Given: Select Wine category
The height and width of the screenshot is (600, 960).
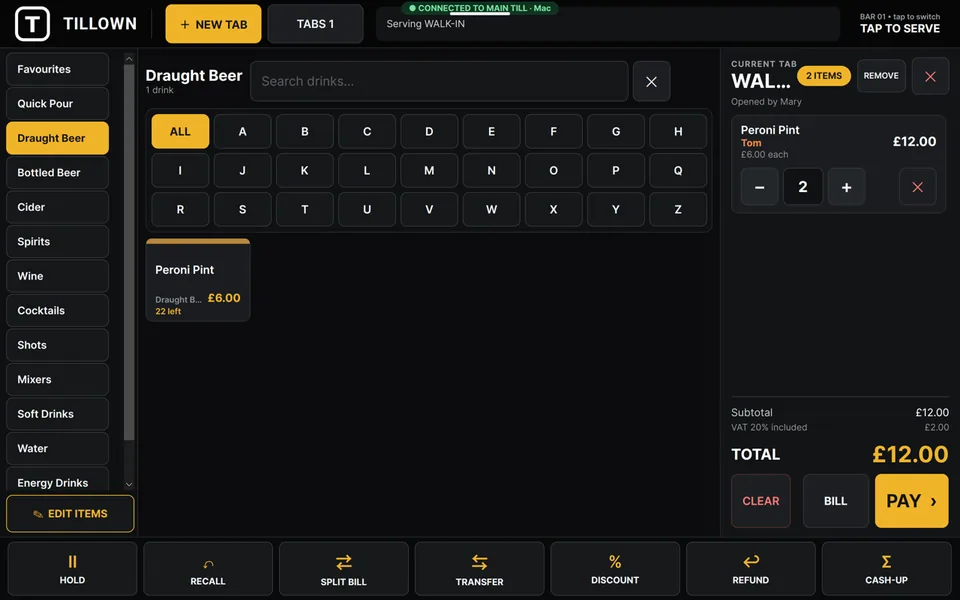Looking at the screenshot, I should click(58, 276).
